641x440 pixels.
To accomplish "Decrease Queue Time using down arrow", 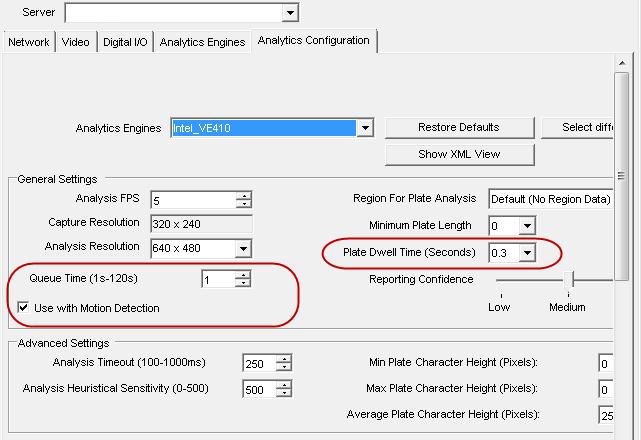I will [x=242, y=285].
